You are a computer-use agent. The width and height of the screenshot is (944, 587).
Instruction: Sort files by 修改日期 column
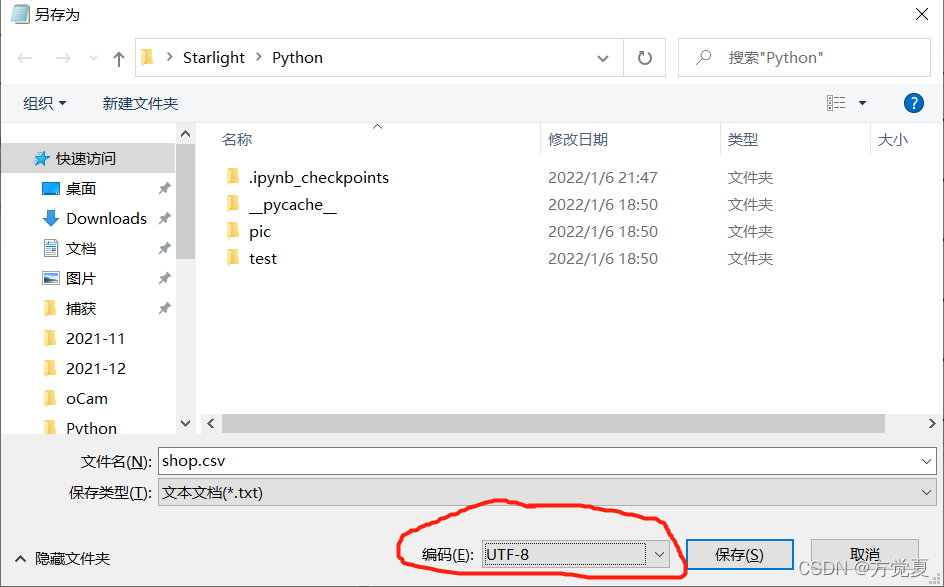point(577,140)
